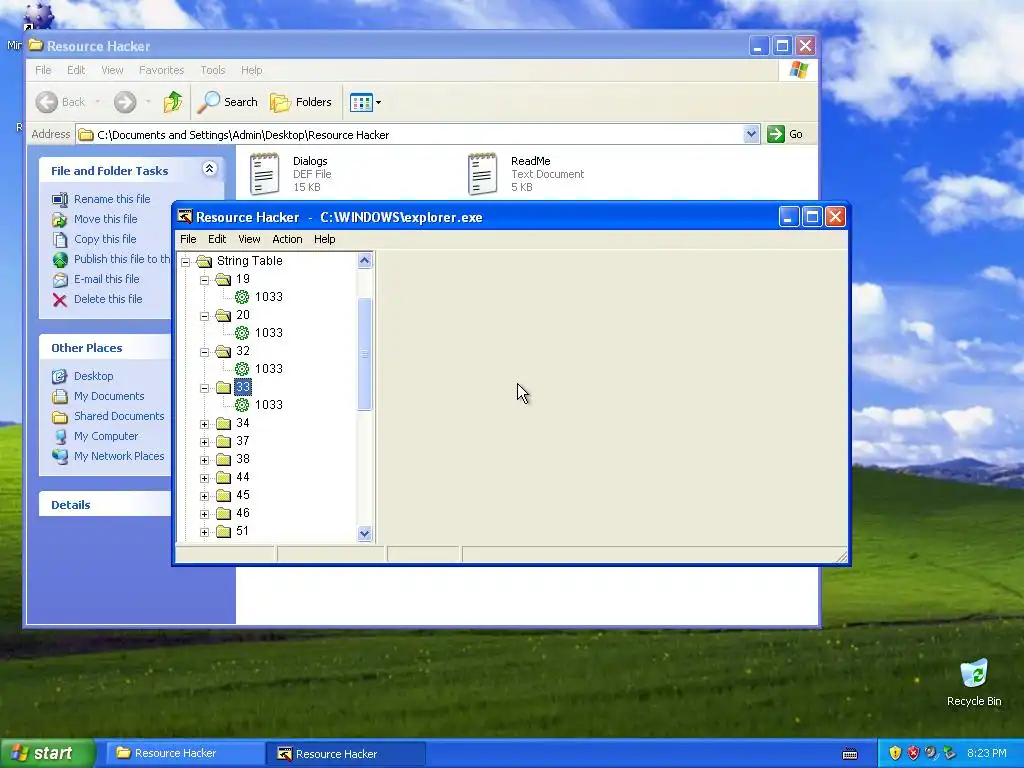Click the red alert shield tray icon
This screenshot has width=1024, height=768.
tap(913, 753)
